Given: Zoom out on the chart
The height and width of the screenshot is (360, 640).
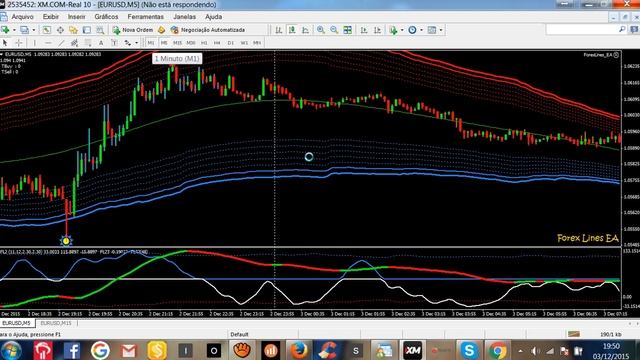Looking at the screenshot, I should point(334,30).
